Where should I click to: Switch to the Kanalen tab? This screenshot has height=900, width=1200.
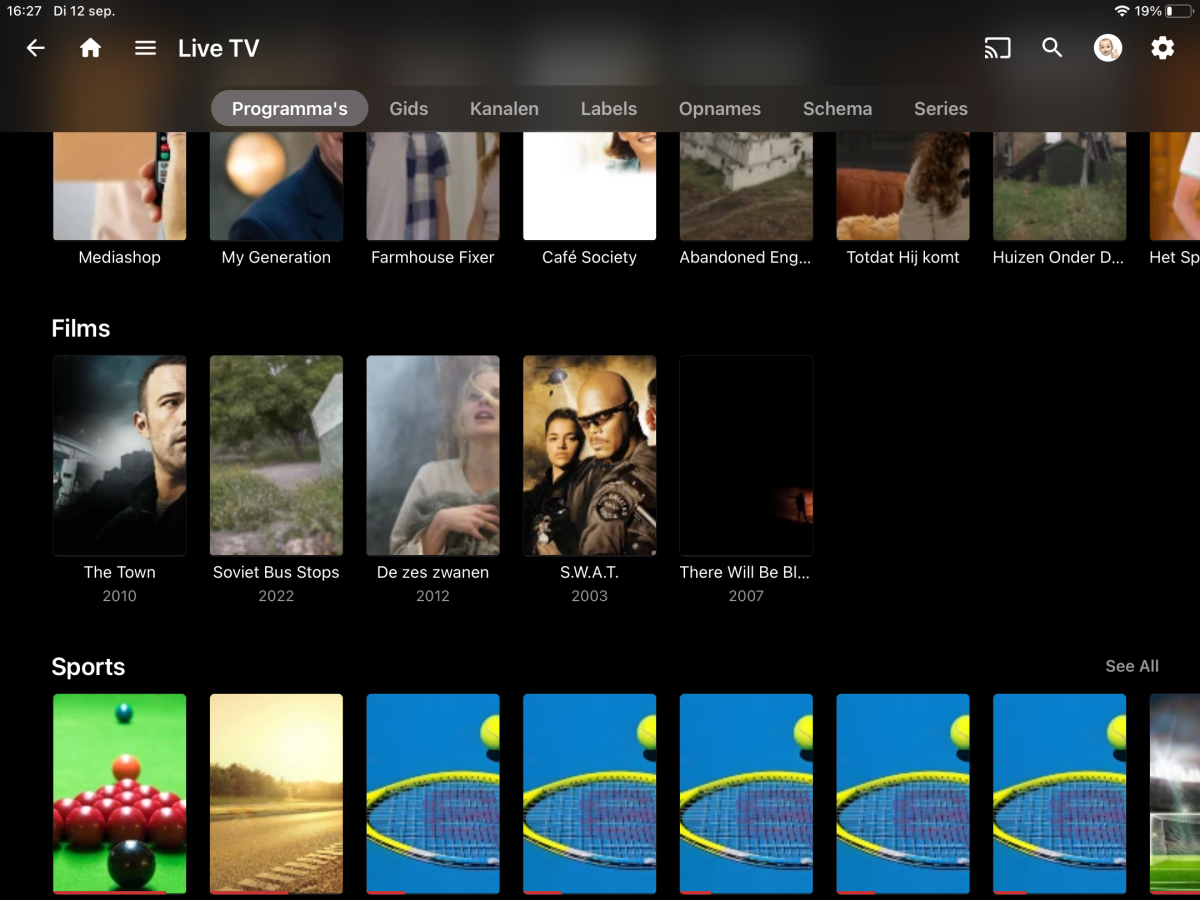[x=504, y=109]
